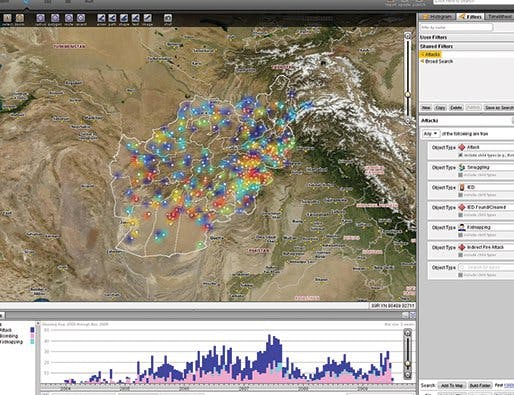The height and width of the screenshot is (395, 514).
Task: Click the Delete filter button
Action: point(456,108)
